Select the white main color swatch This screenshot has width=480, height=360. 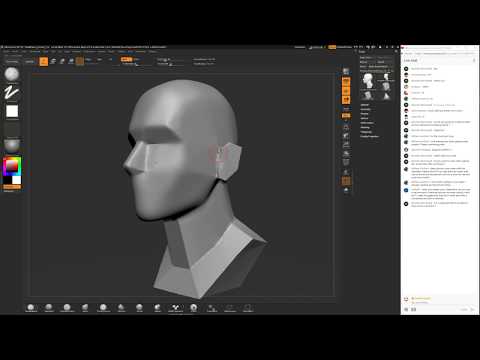click(16, 180)
